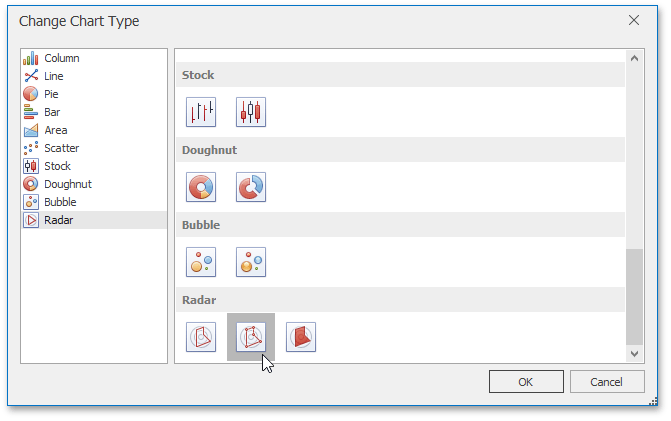The image size is (671, 421).
Task: Select the first Stock chart icon
Action: coord(201,112)
